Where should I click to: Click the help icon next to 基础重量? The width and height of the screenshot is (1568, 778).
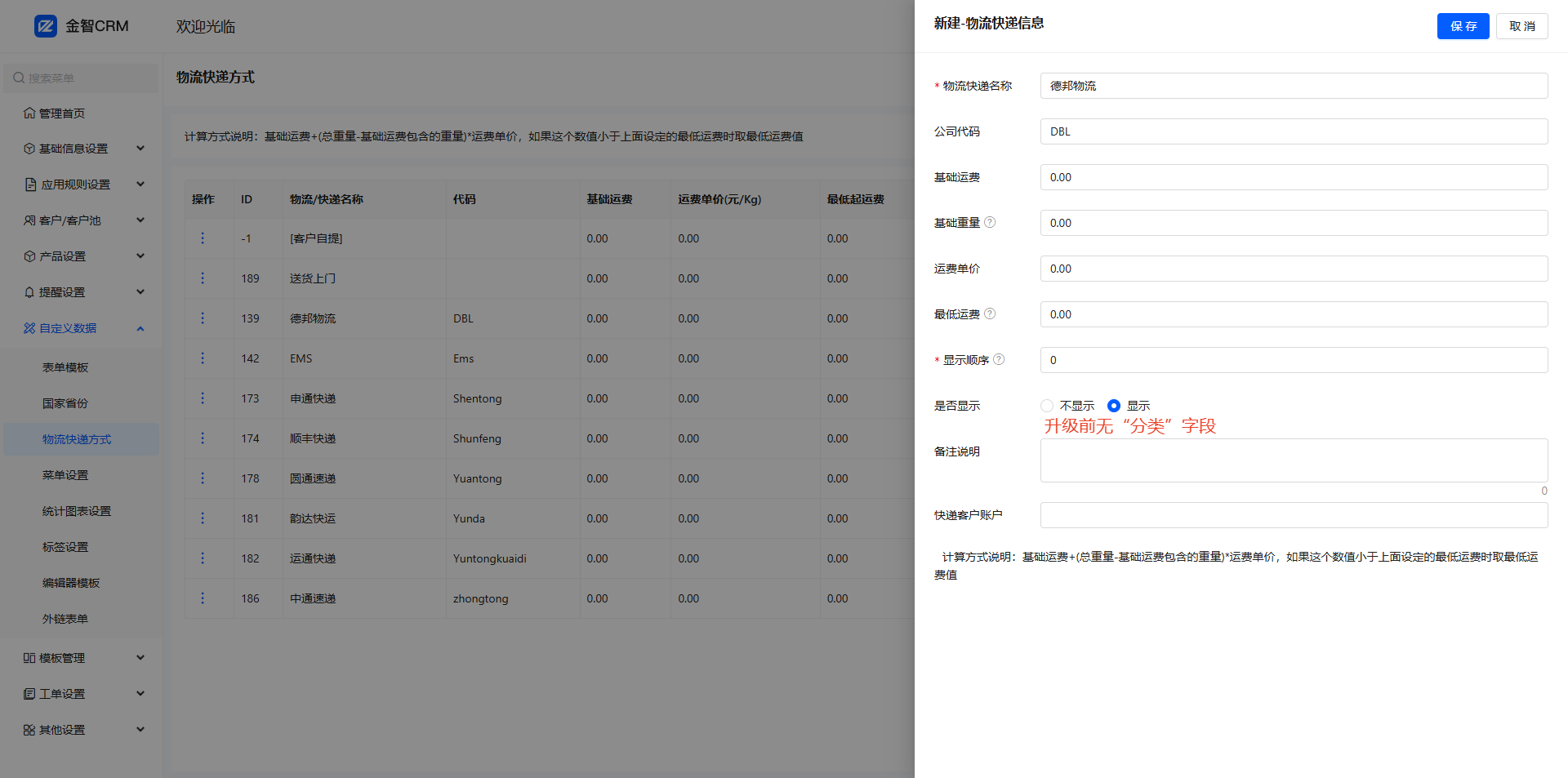tap(990, 222)
